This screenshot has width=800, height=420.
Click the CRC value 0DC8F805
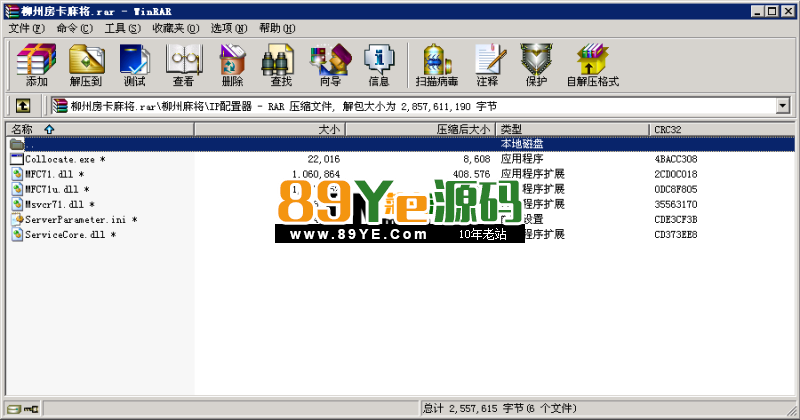point(676,189)
